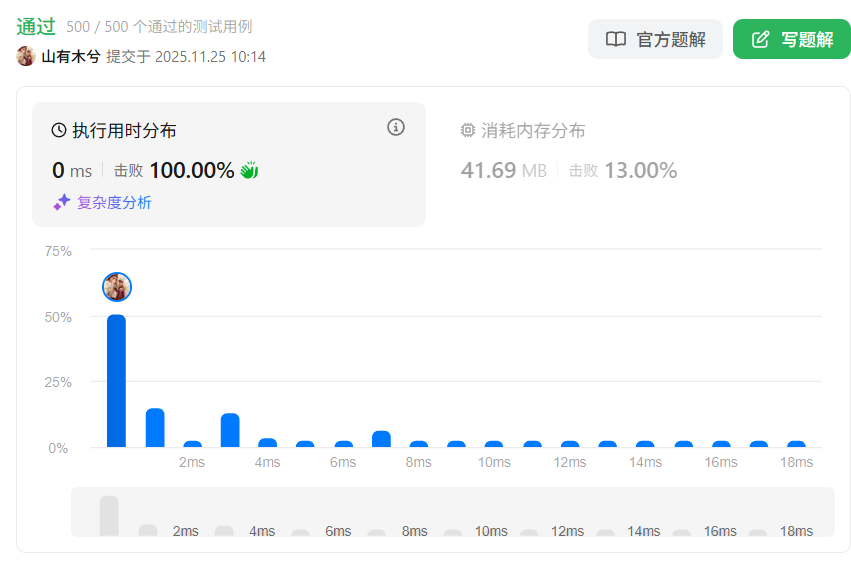Image resolution: width=851 pixels, height=564 pixels.
Task: Click the 写题解 green button
Action: point(792,39)
